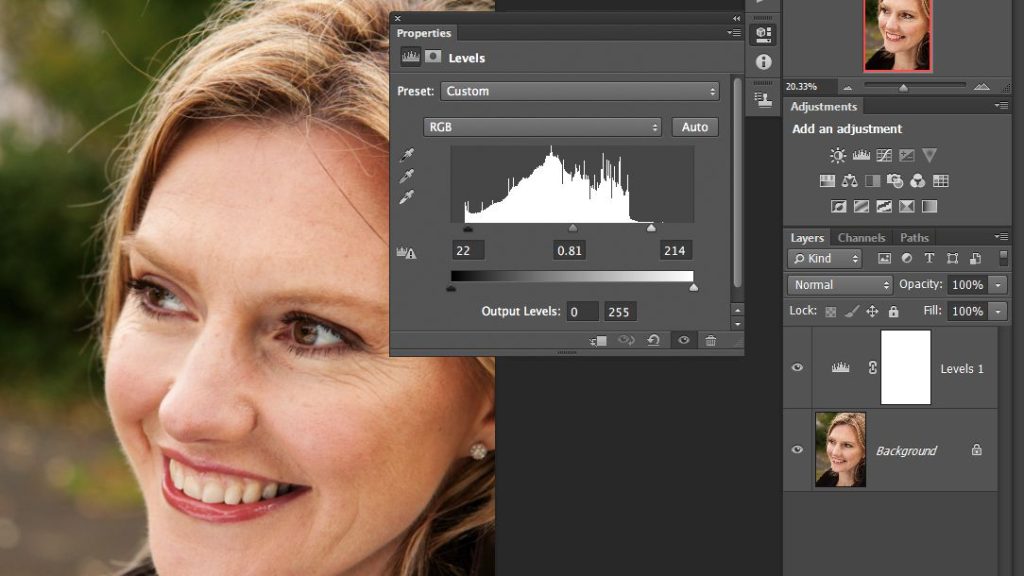
Task: Clip the adjustment to the layer below
Action: [599, 341]
